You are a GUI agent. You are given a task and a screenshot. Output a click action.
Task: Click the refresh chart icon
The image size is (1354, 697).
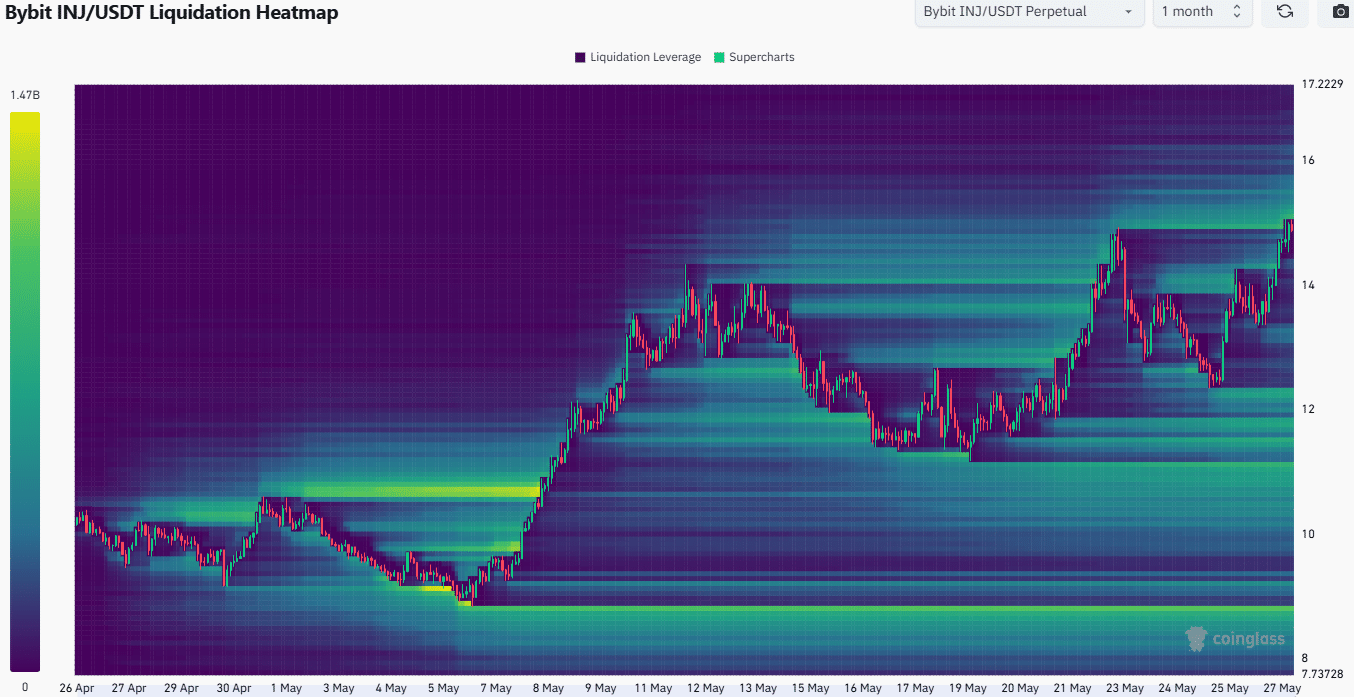click(1285, 12)
